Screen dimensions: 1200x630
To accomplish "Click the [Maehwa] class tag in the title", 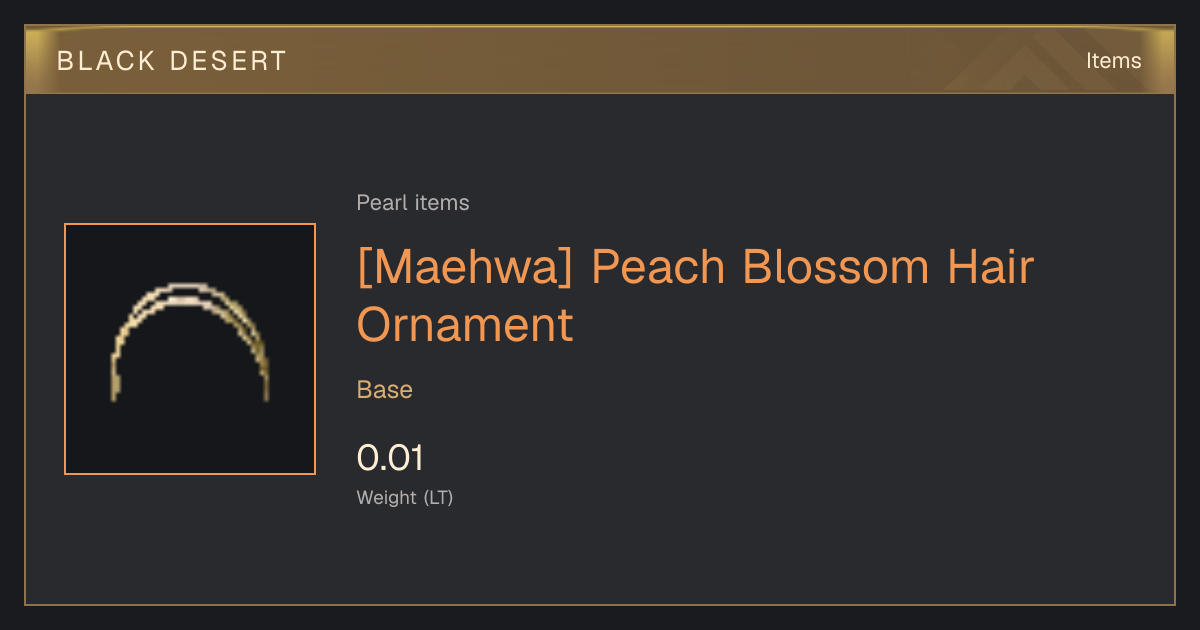I will [x=467, y=268].
